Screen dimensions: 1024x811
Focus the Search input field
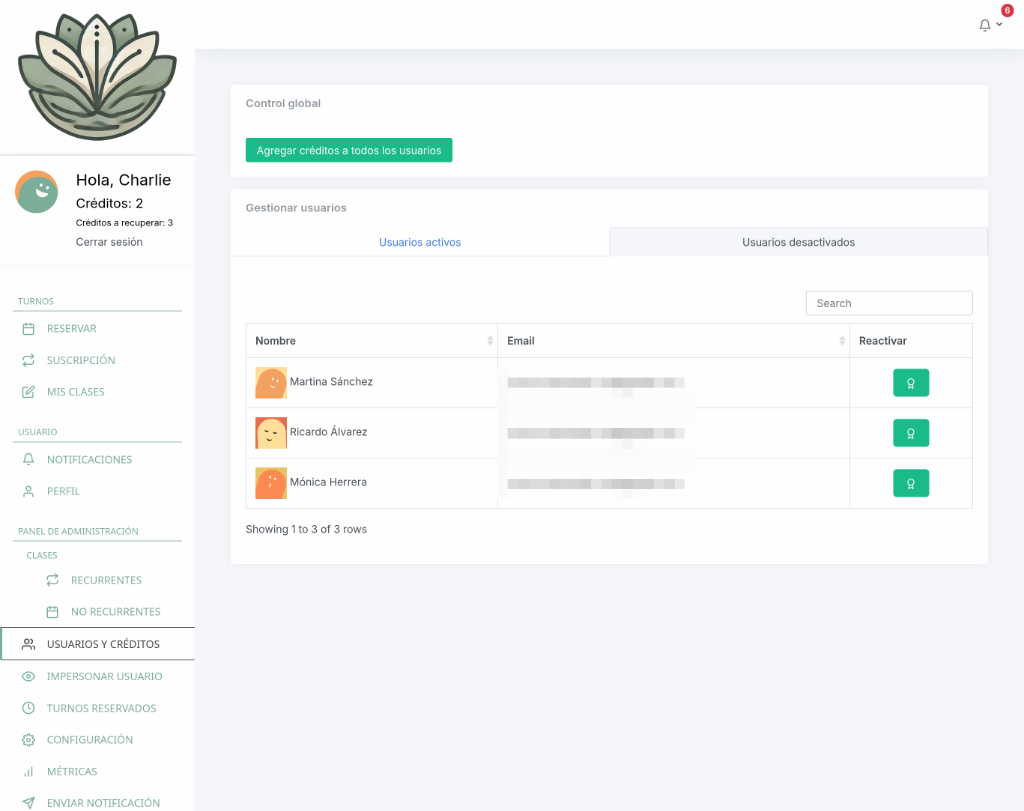[x=888, y=303]
